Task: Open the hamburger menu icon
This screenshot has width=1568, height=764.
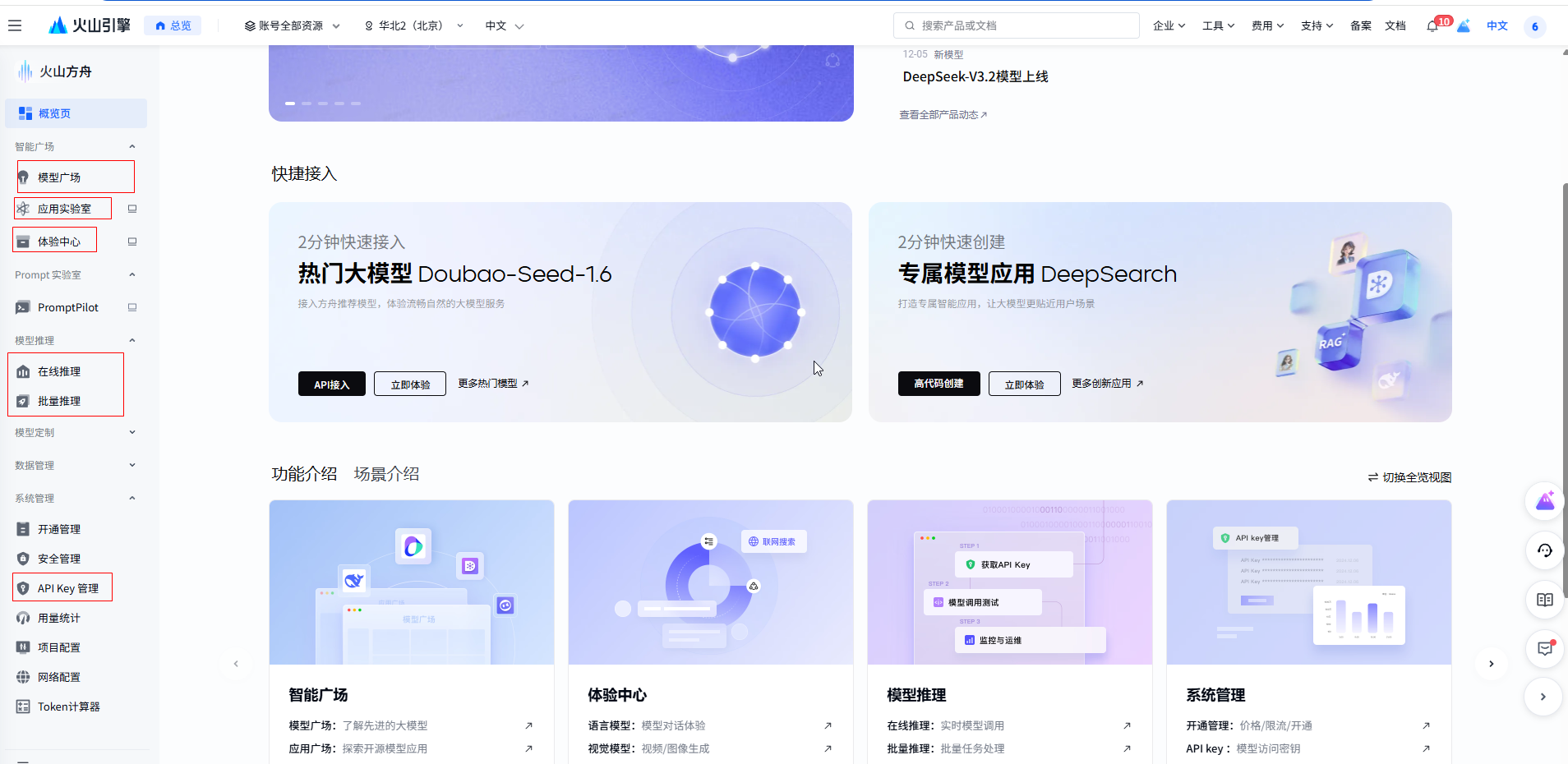Action: point(15,25)
